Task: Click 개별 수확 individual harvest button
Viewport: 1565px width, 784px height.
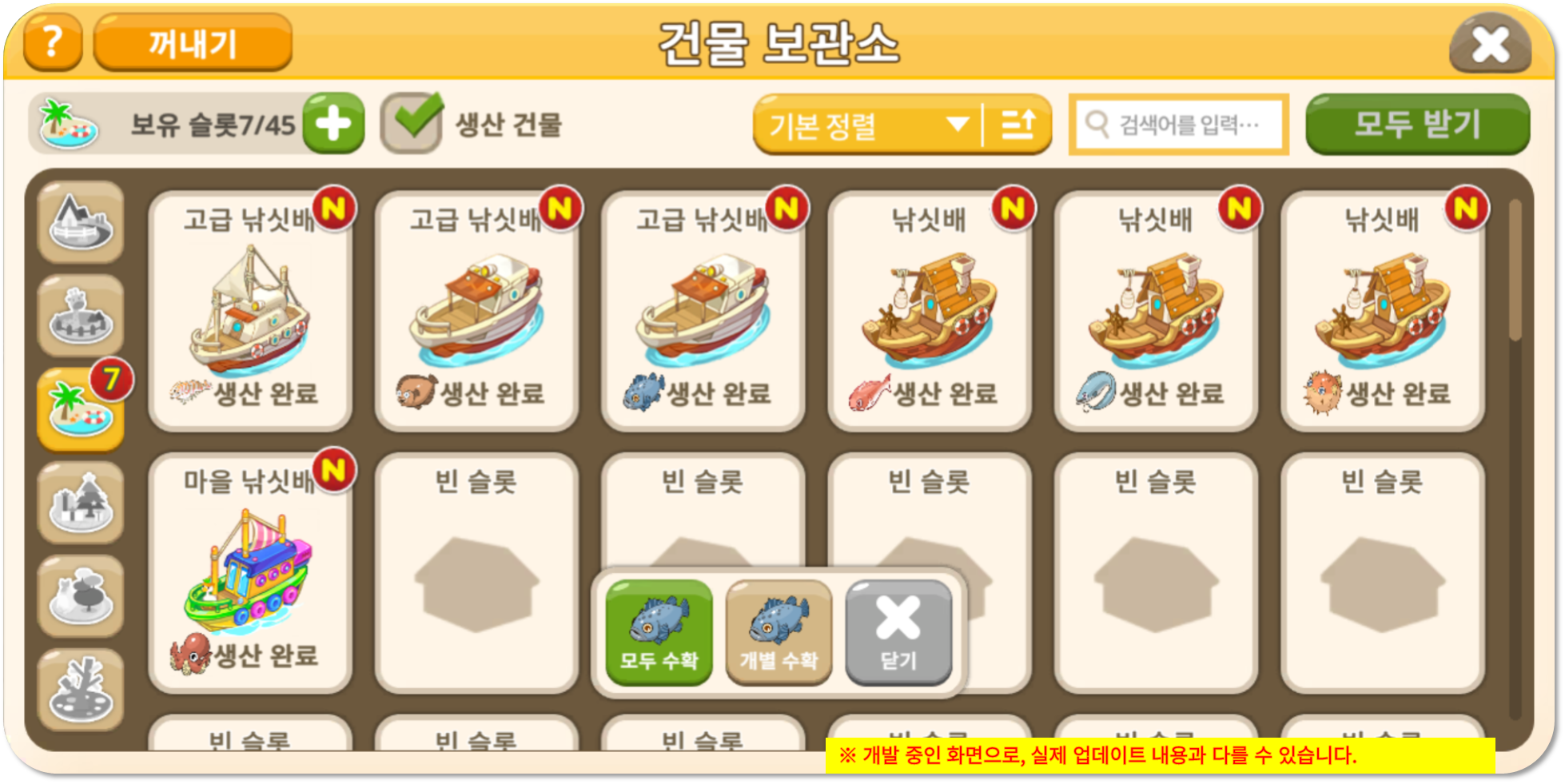Action: pos(779,633)
